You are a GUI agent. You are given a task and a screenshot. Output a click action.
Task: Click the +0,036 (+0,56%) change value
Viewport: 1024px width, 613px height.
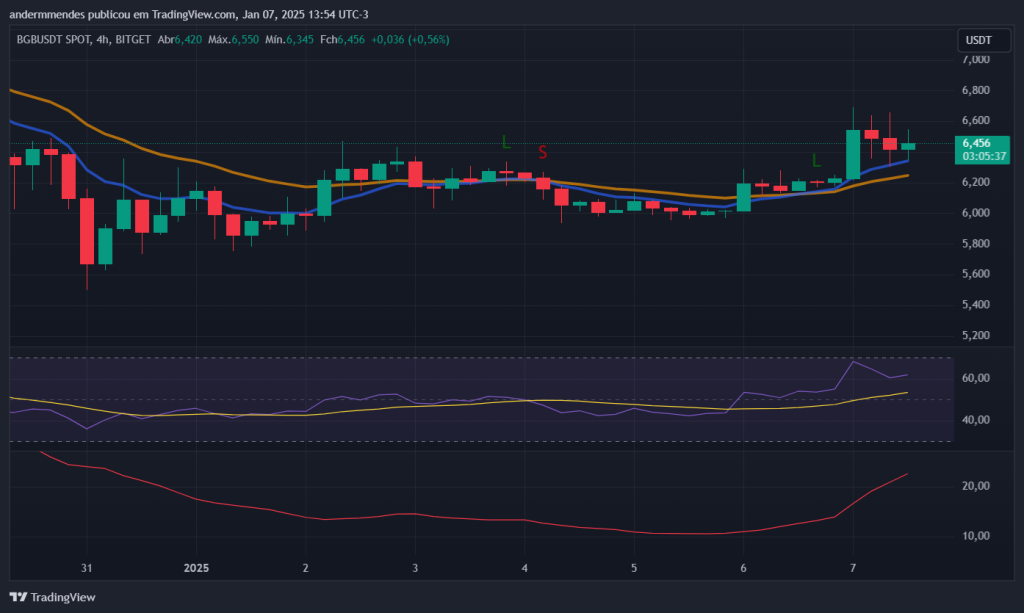[x=410, y=40]
